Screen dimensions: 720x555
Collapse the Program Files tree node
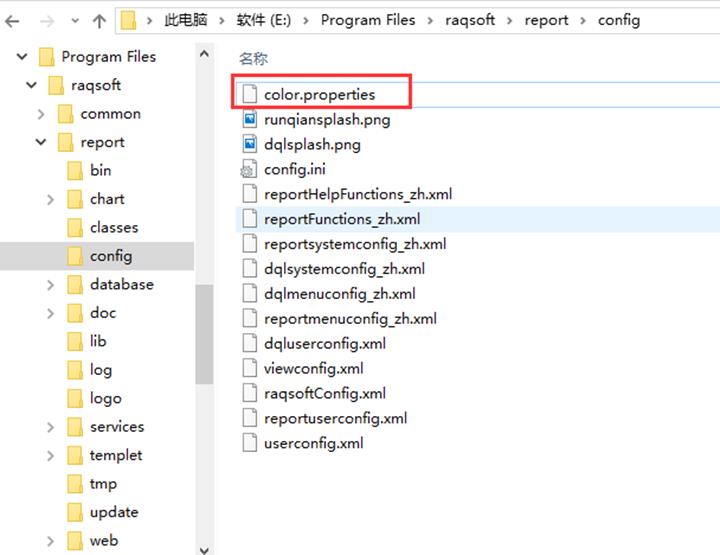(22, 57)
